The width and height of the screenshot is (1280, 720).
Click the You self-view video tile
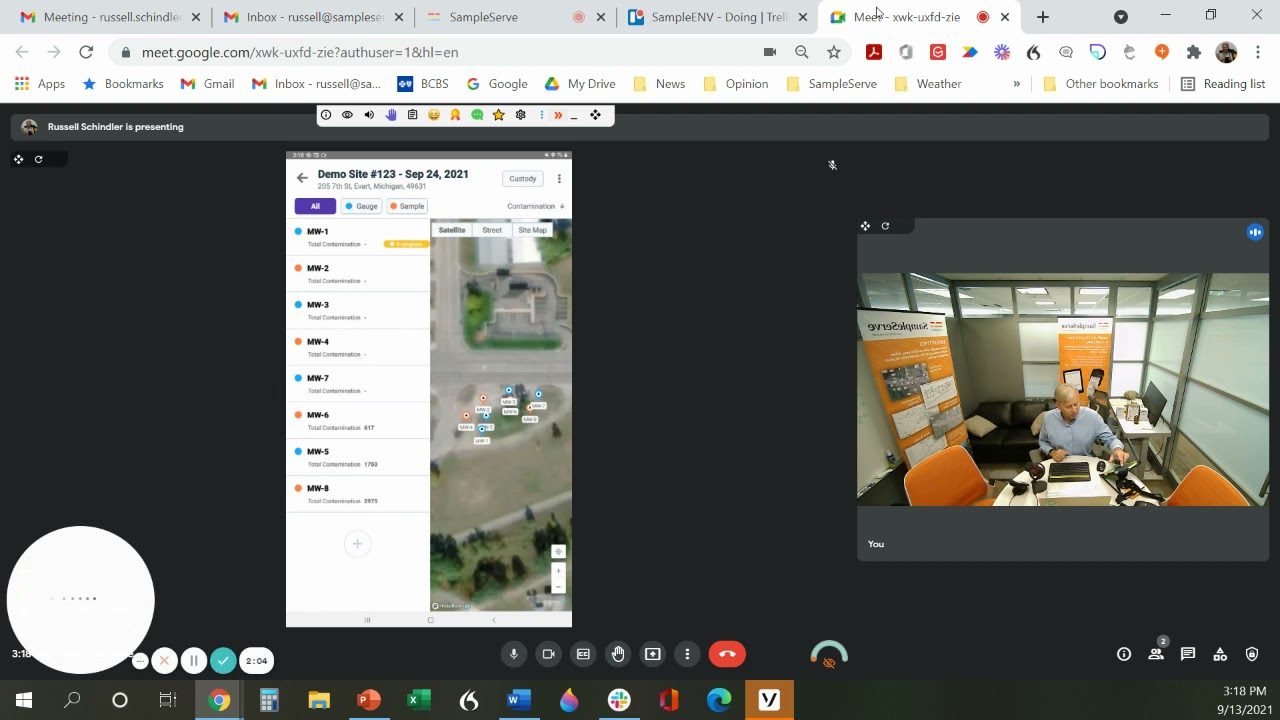pyautogui.click(x=1063, y=389)
